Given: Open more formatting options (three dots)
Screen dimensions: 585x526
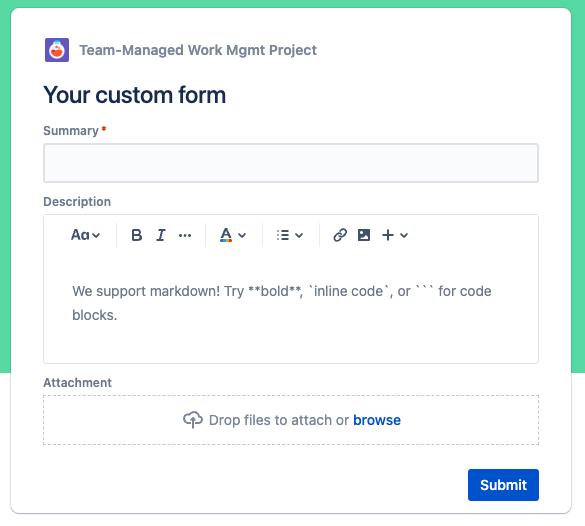Looking at the screenshot, I should click(185, 235).
